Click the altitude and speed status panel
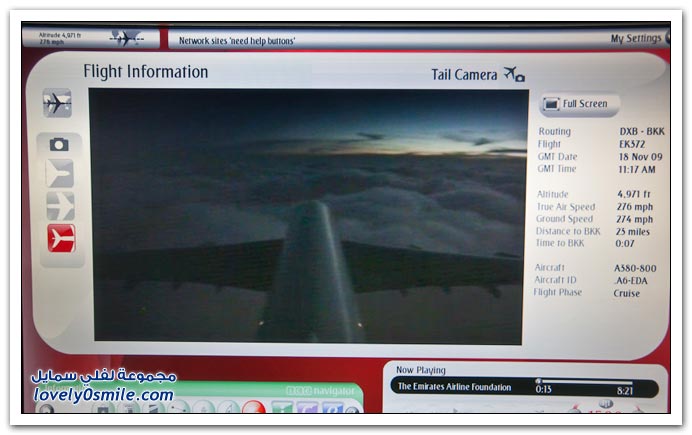The height and width of the screenshot is (435, 692). coord(62,38)
